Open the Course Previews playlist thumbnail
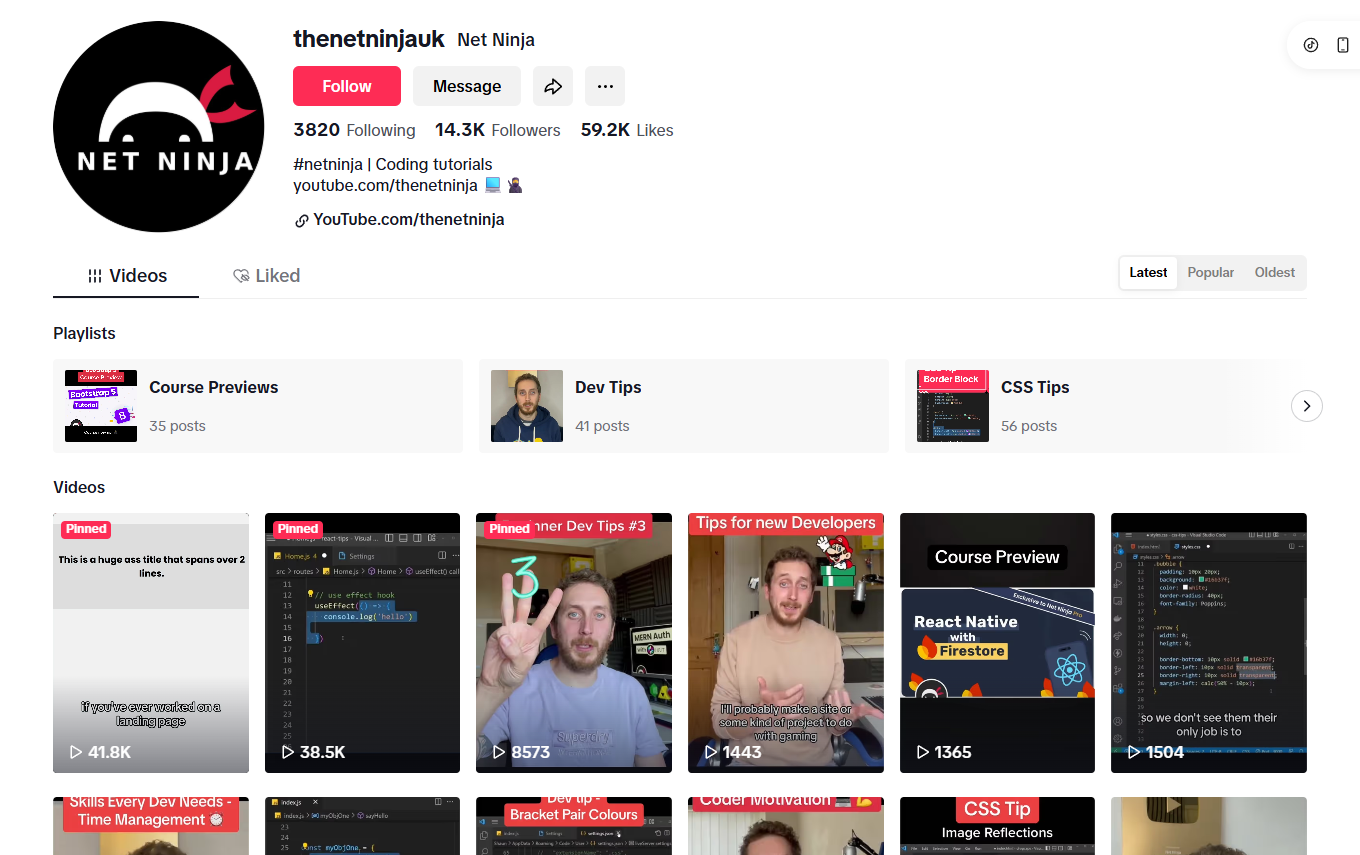 101,406
